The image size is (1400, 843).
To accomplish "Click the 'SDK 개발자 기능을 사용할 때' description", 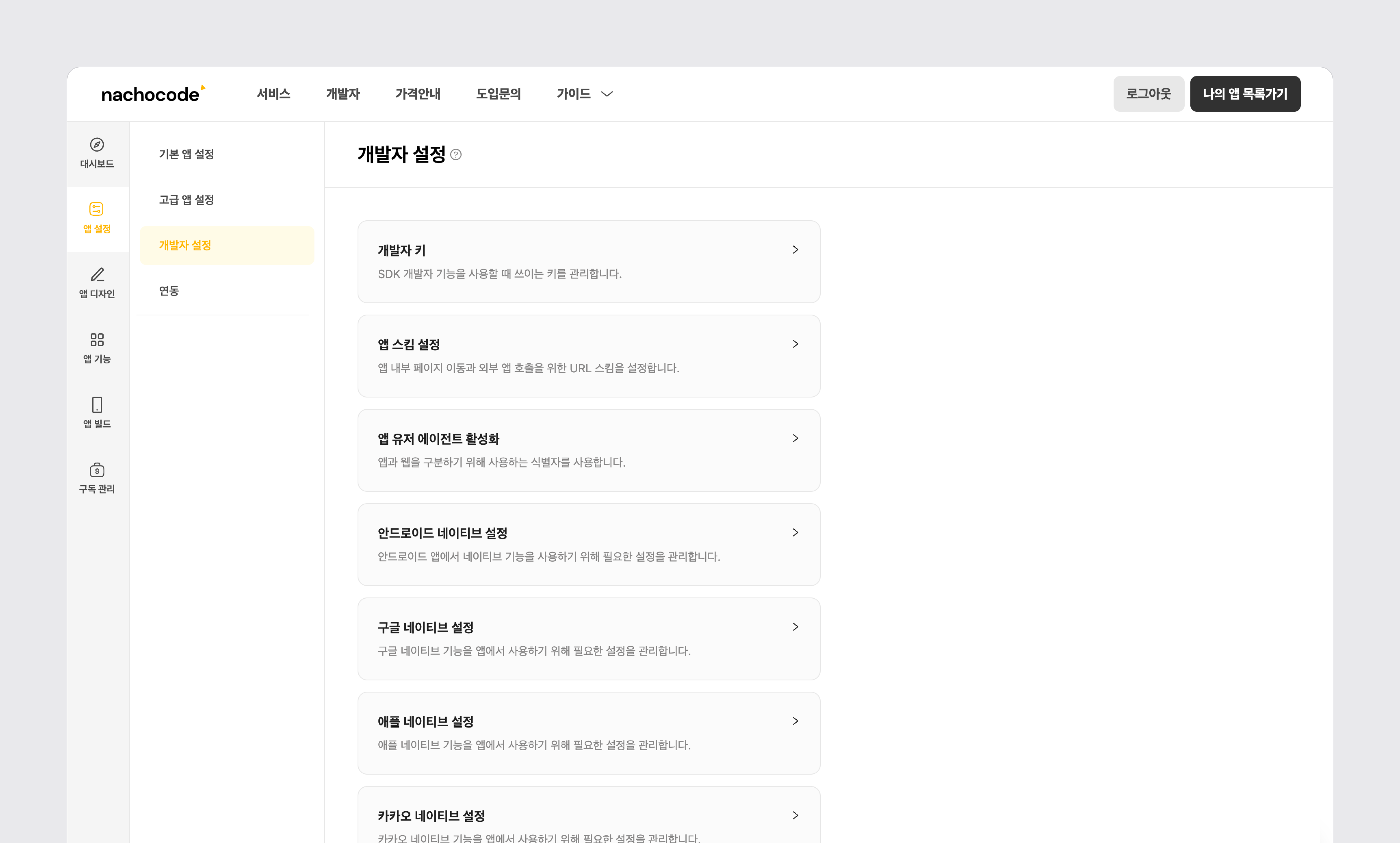I will coord(500,274).
